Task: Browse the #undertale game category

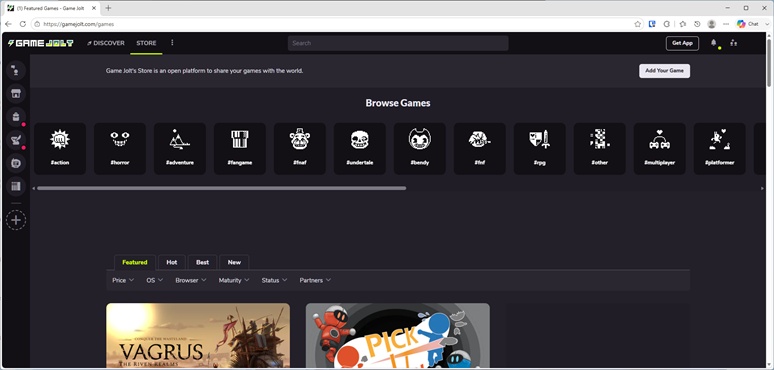Action: (360, 148)
